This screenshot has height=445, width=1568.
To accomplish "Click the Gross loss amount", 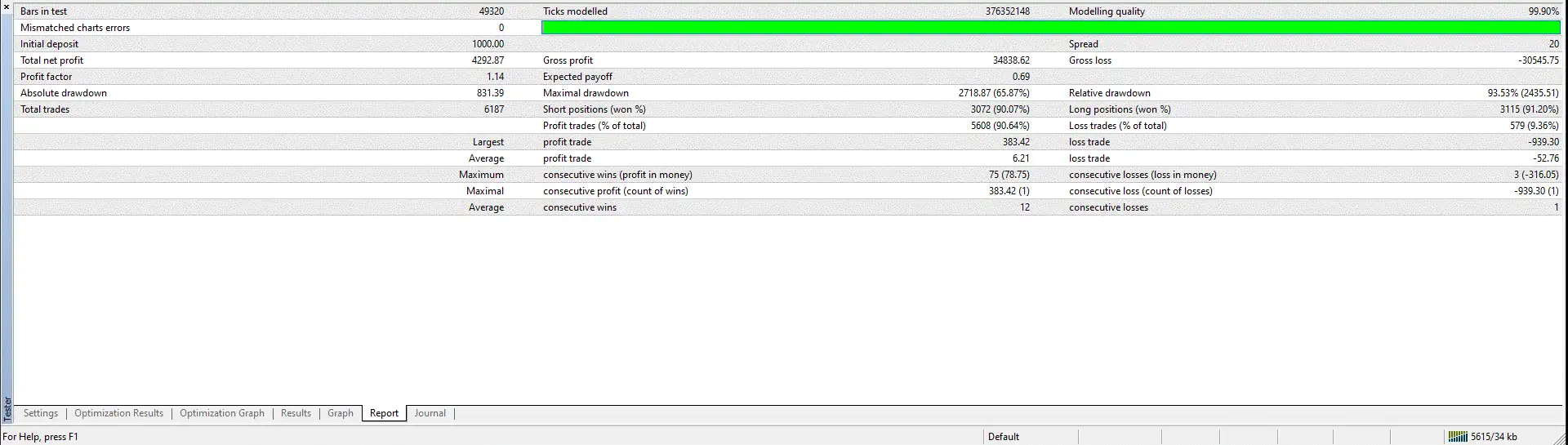I will coord(1538,60).
